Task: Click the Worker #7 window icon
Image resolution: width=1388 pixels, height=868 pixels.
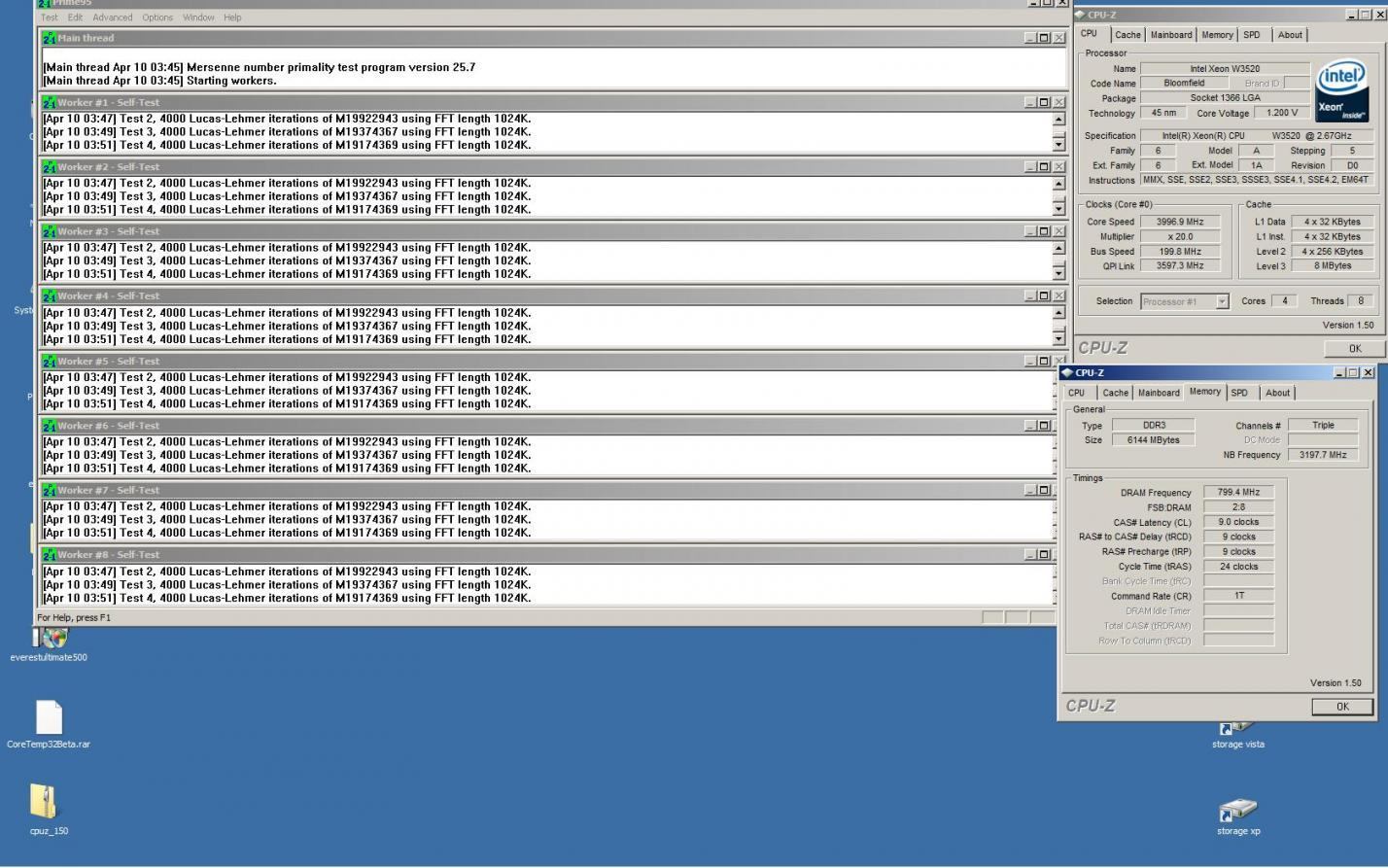Action: (x=49, y=490)
